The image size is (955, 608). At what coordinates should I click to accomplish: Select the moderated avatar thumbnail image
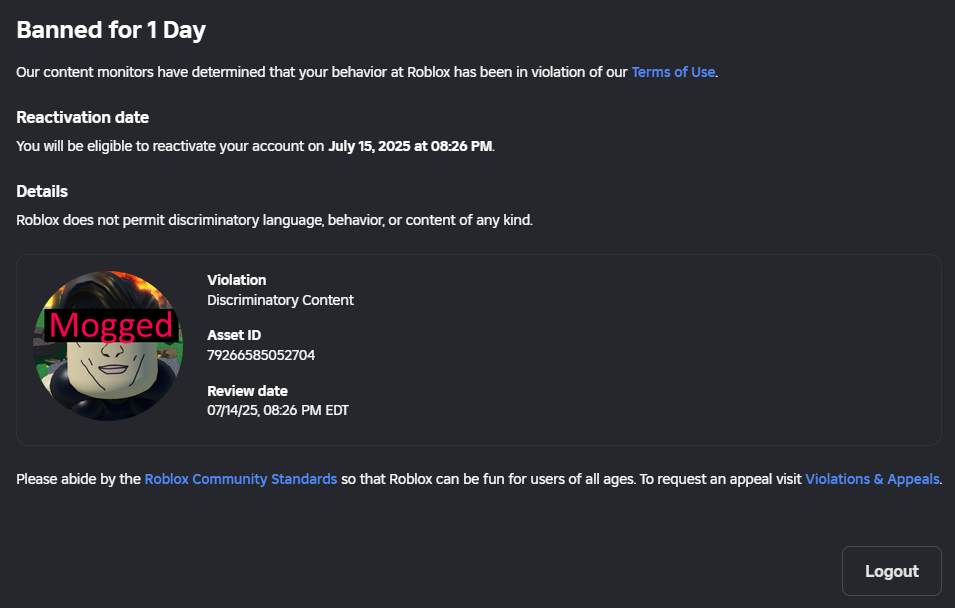click(x=108, y=346)
